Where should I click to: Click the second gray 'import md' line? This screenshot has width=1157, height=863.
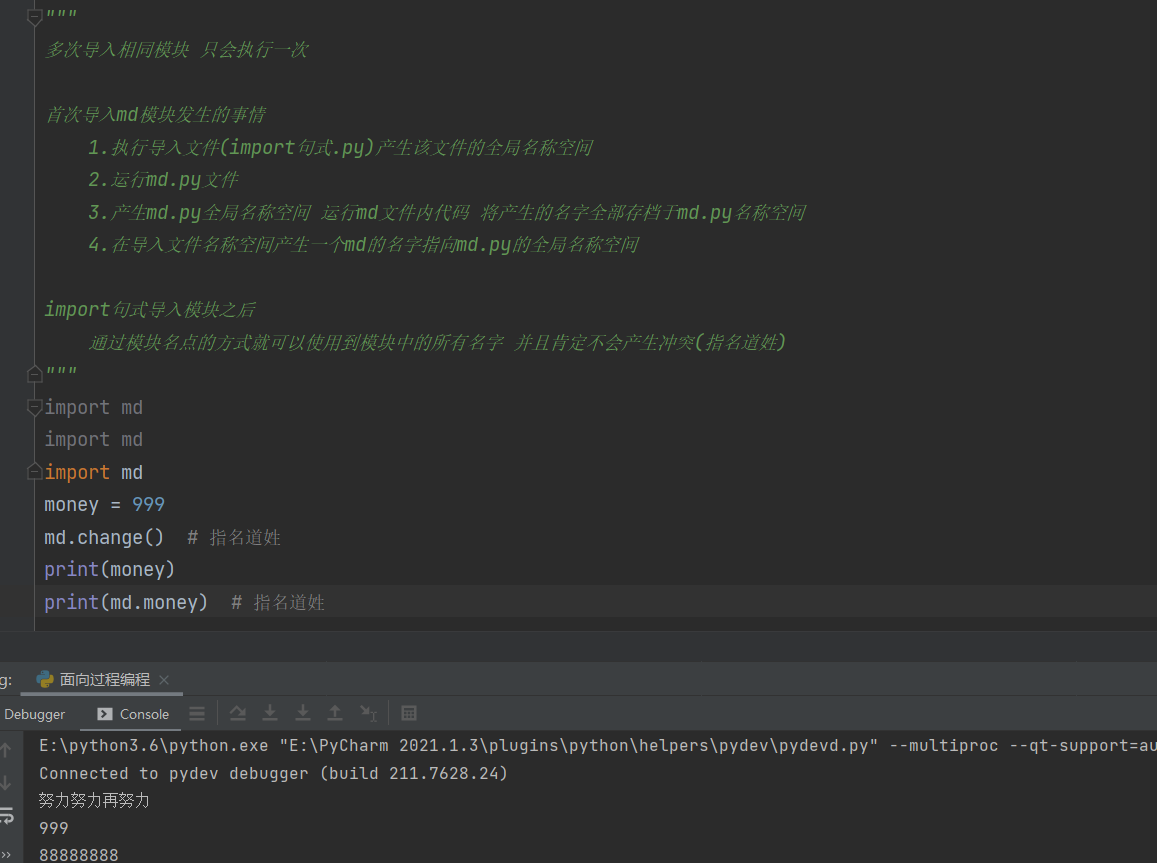click(x=94, y=440)
